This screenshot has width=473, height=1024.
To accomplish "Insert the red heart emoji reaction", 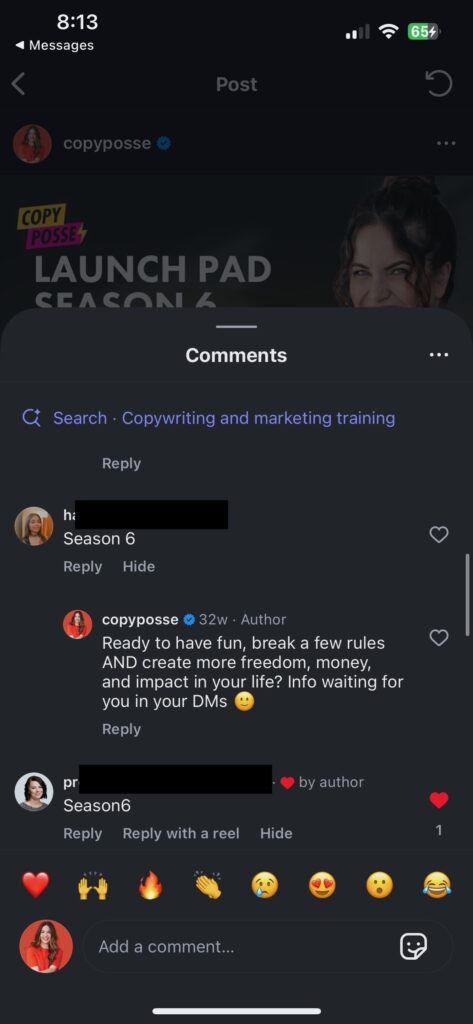I will [x=35, y=886].
